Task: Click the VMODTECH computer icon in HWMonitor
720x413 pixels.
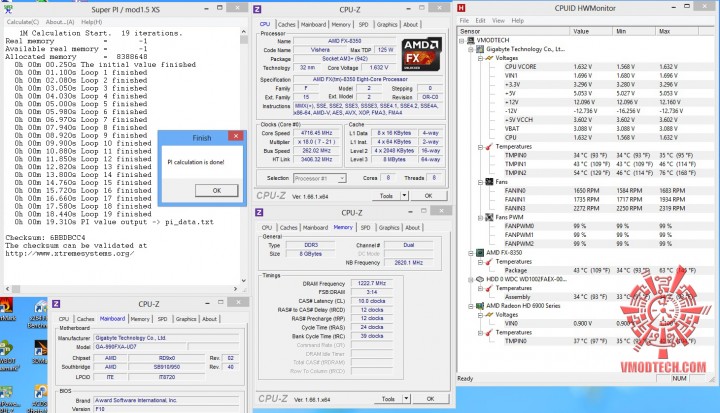Action: coord(471,40)
